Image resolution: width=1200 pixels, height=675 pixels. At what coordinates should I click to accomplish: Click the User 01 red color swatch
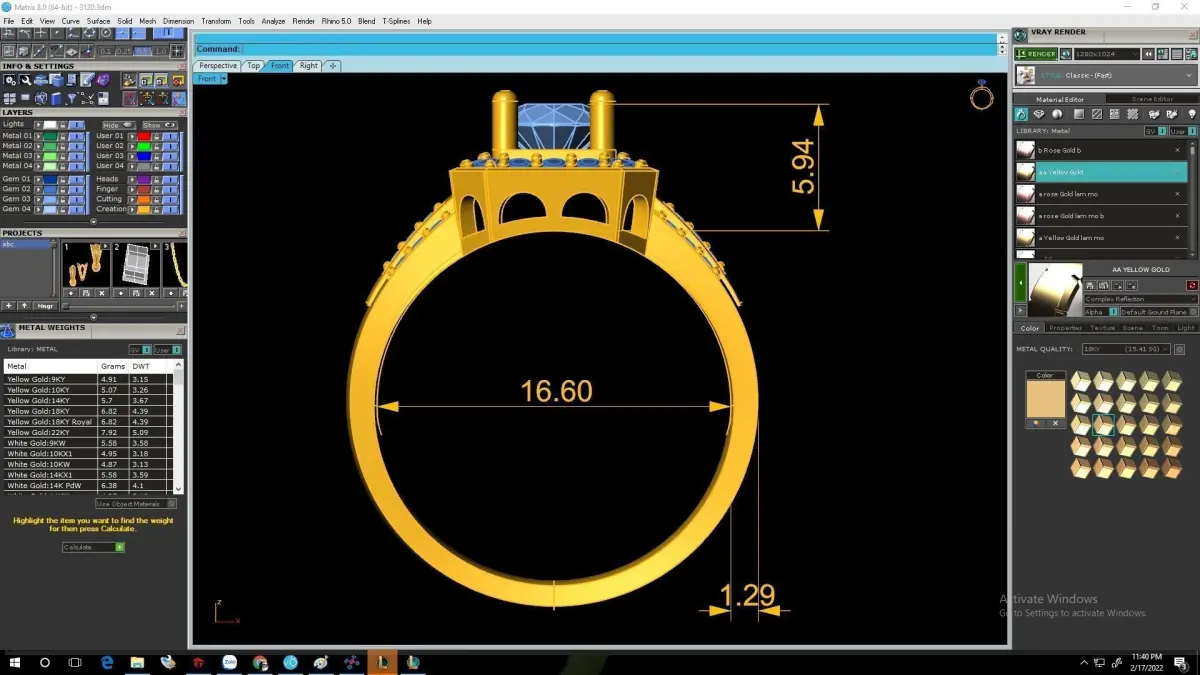tap(144, 136)
